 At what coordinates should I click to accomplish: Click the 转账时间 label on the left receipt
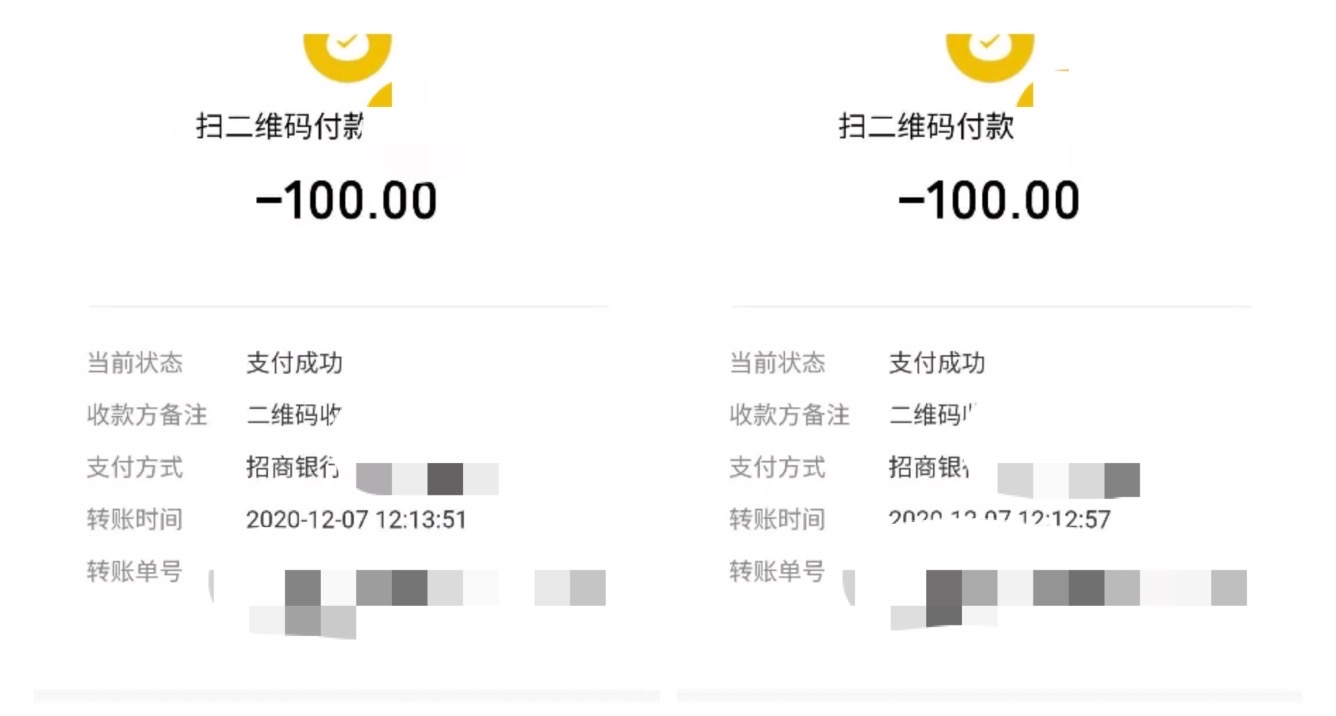(135, 520)
